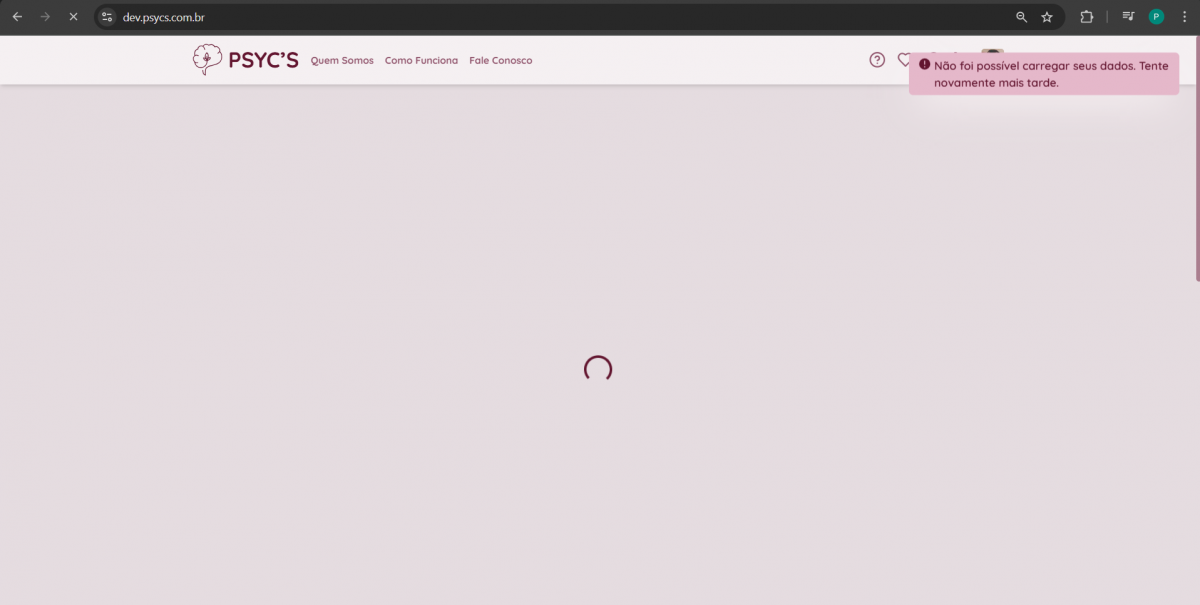Open the browser zoom magnifier icon
The height and width of the screenshot is (605, 1200).
[1021, 17]
